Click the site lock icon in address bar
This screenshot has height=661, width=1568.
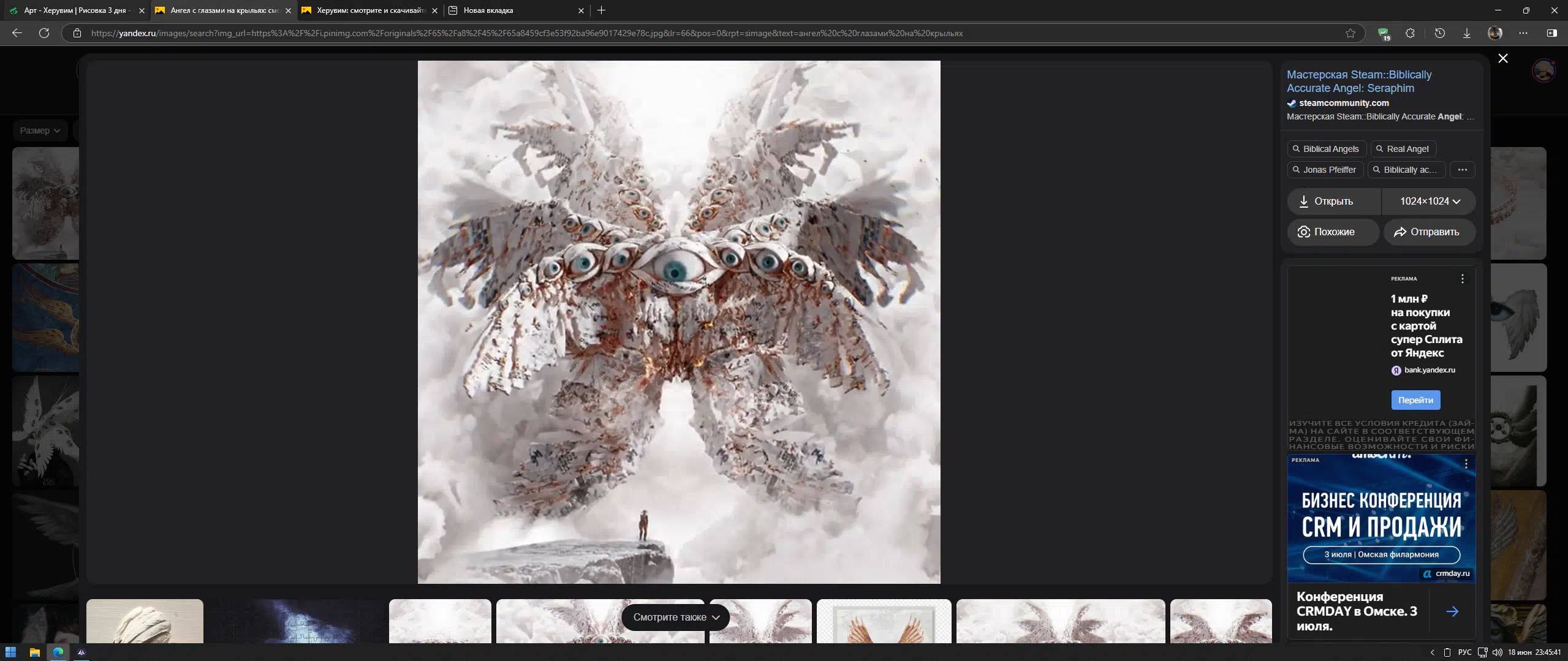[x=77, y=33]
